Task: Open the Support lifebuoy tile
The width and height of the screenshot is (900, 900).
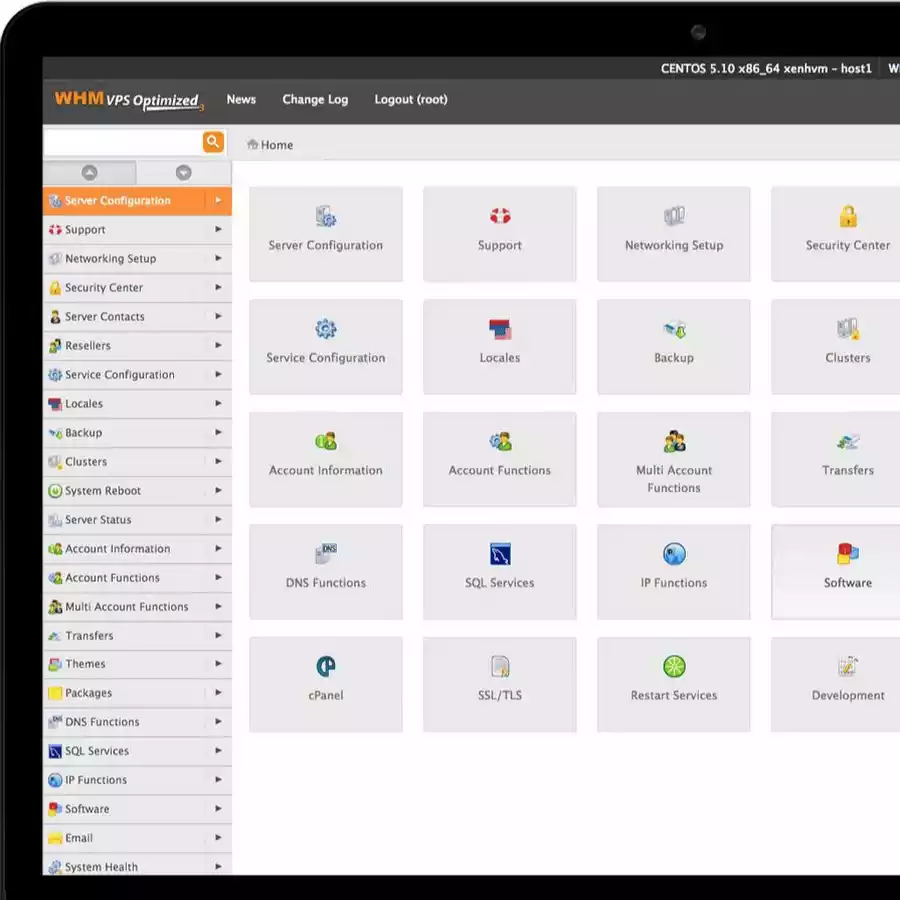Action: pos(499,234)
